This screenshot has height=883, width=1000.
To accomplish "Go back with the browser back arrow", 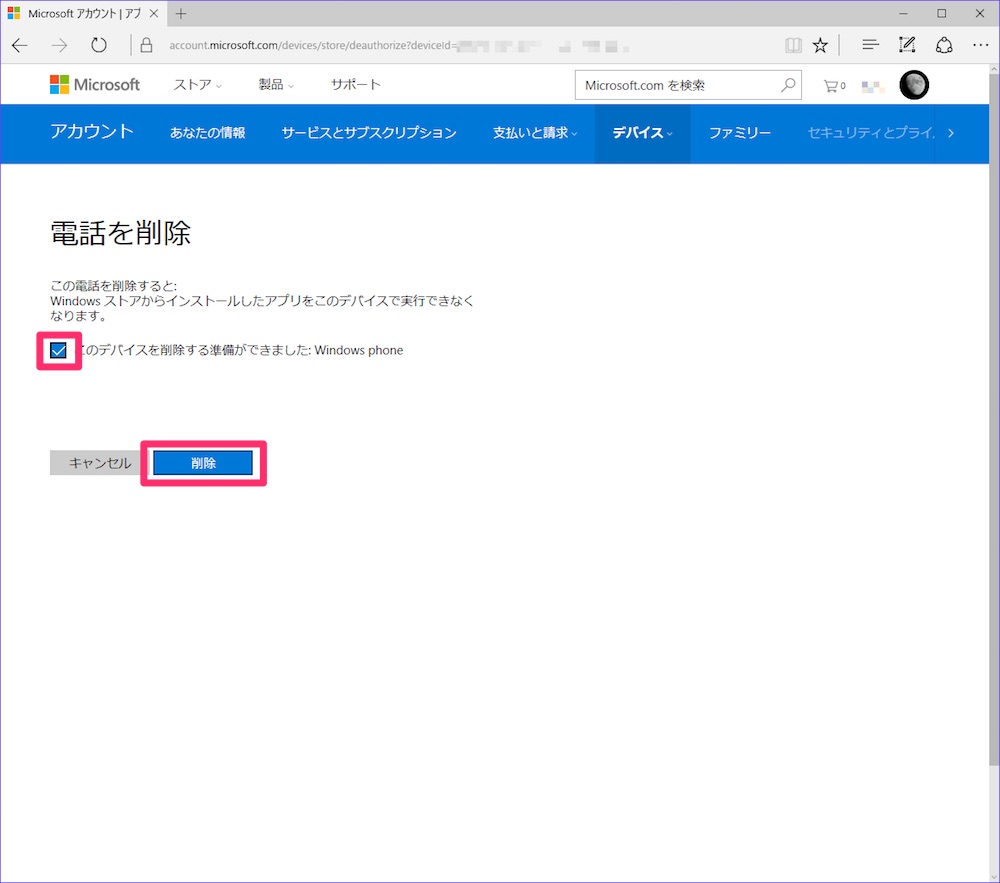I will coord(20,45).
